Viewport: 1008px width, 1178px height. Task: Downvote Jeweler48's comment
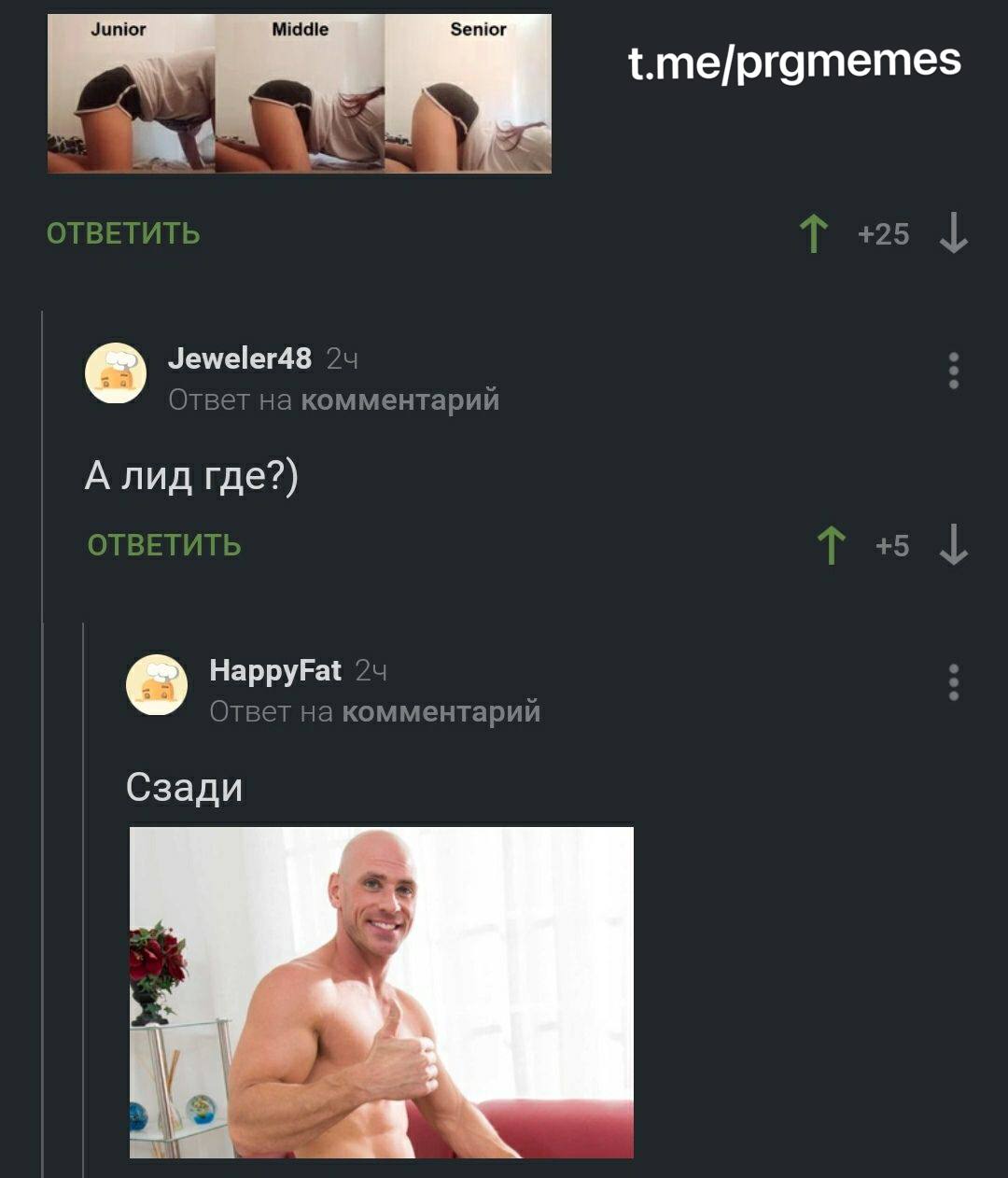pyautogui.click(x=953, y=545)
